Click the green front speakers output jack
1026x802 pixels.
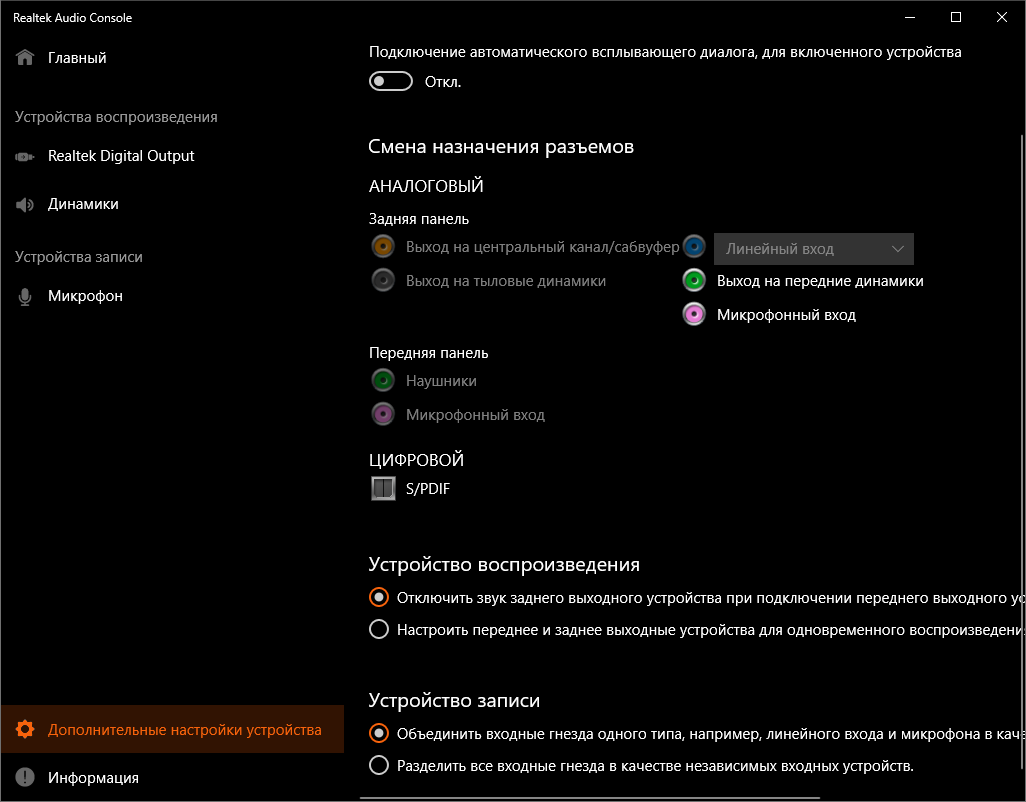pyautogui.click(x=694, y=281)
